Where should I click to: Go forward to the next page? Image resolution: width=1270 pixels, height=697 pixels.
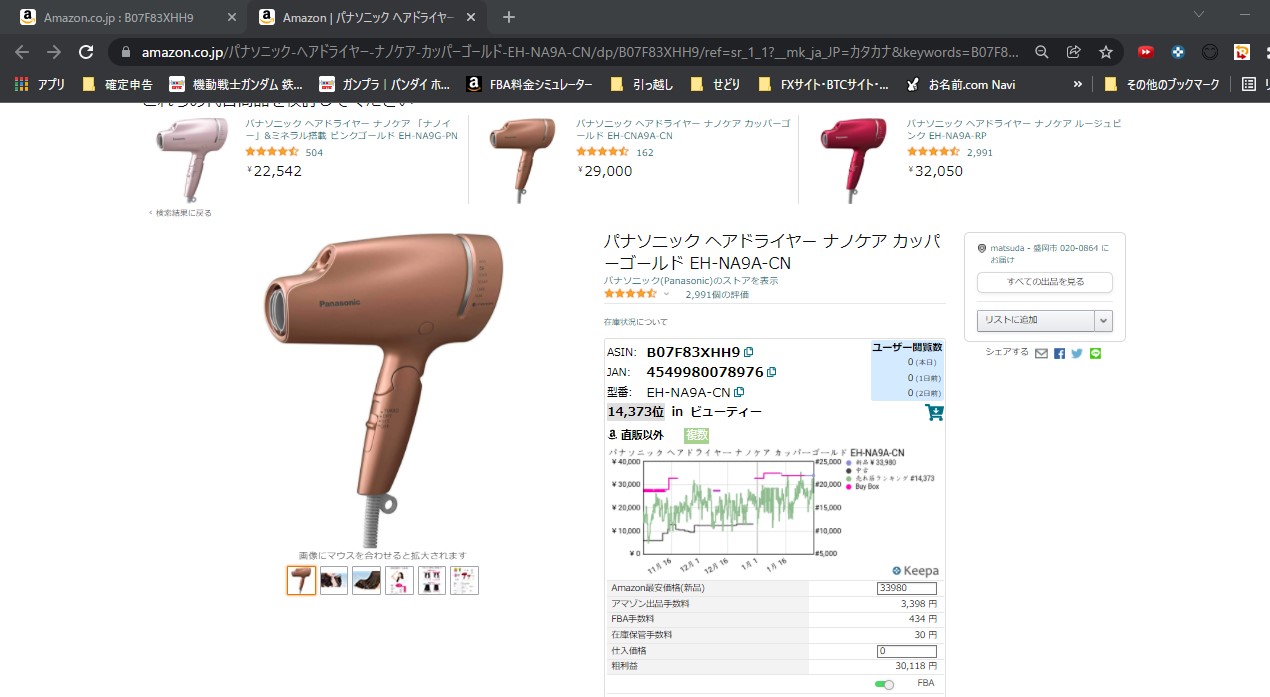pyautogui.click(x=54, y=52)
